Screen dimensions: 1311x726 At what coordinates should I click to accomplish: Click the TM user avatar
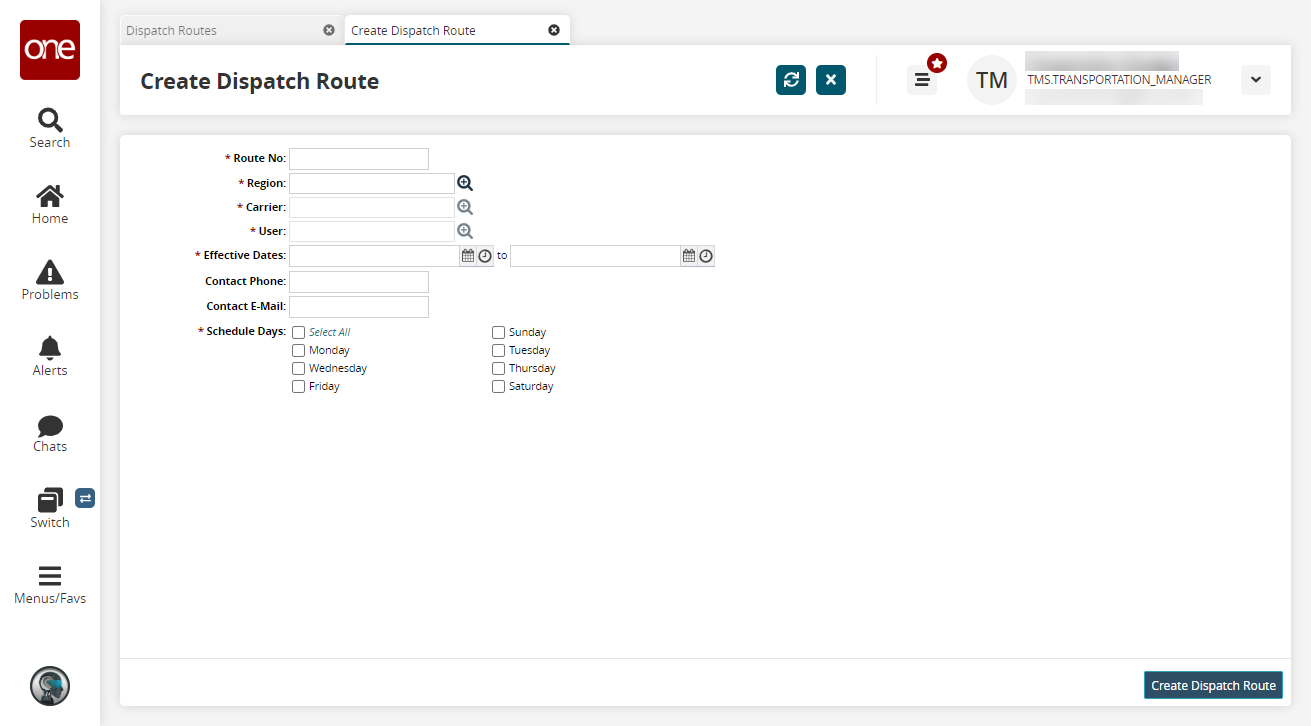coord(992,80)
